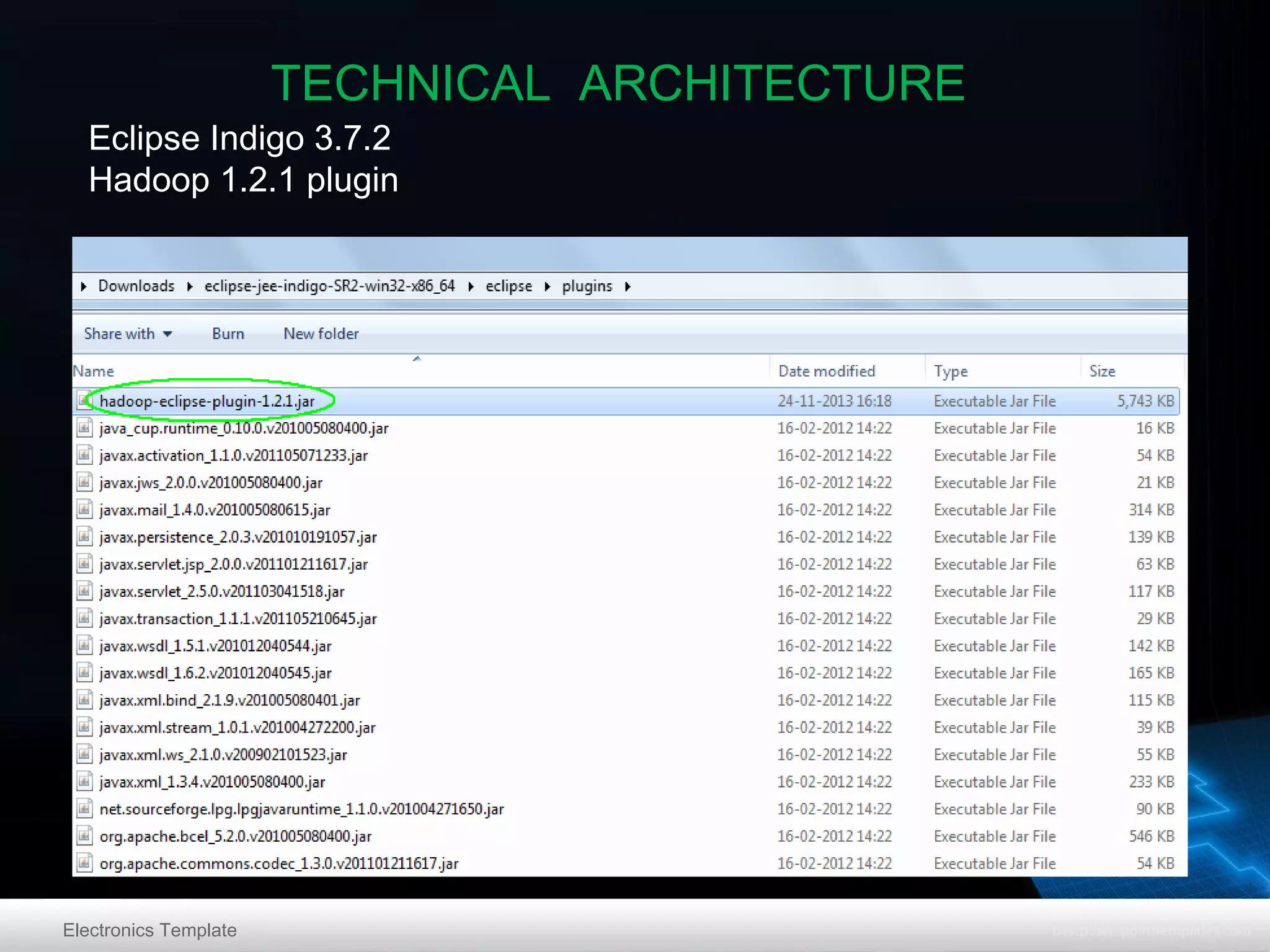The width and height of the screenshot is (1270, 952).
Task: Click the file icon of javax.xml.stream jar
Action: point(85,728)
